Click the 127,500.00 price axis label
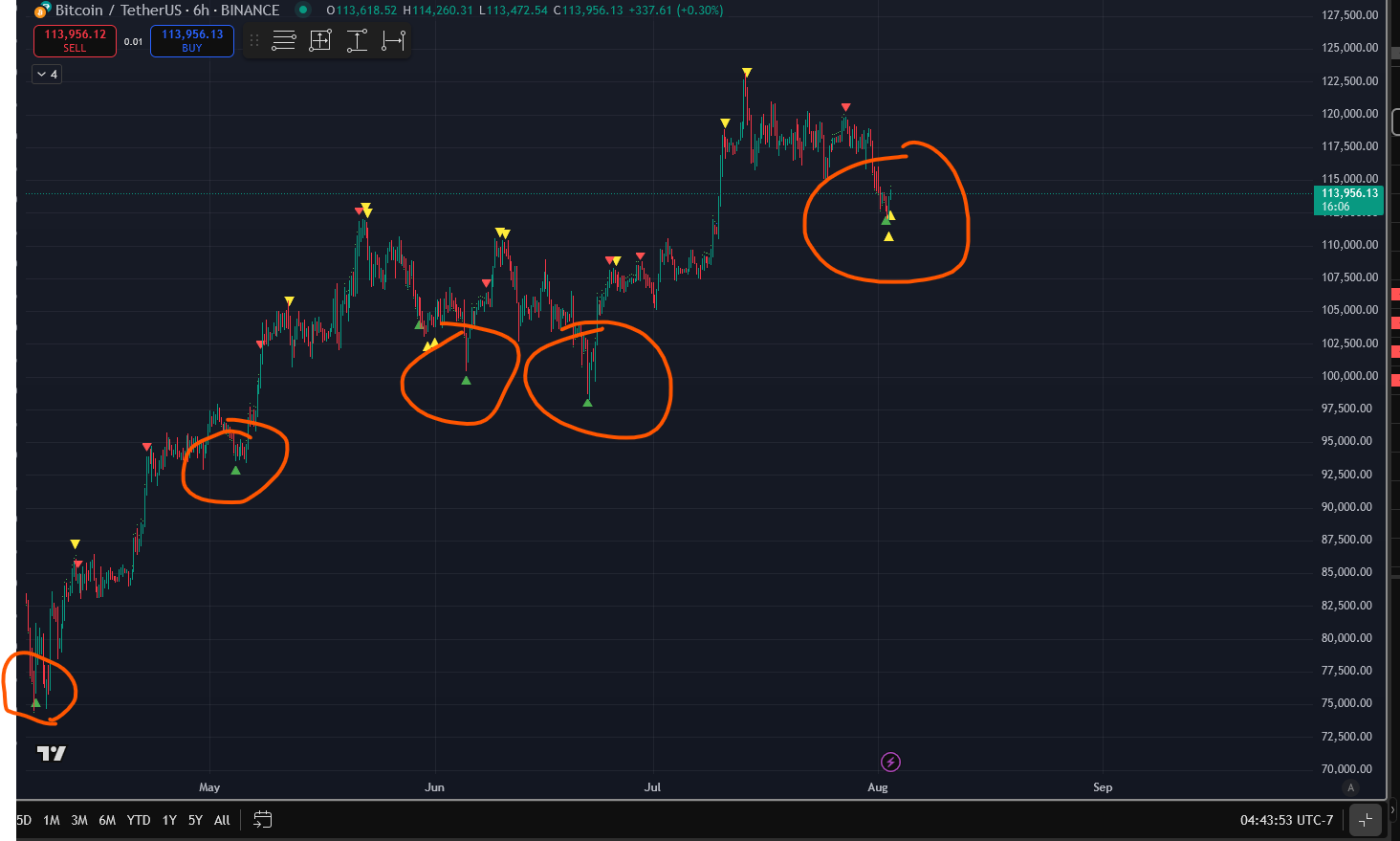The height and width of the screenshot is (841, 1400). point(1349,15)
